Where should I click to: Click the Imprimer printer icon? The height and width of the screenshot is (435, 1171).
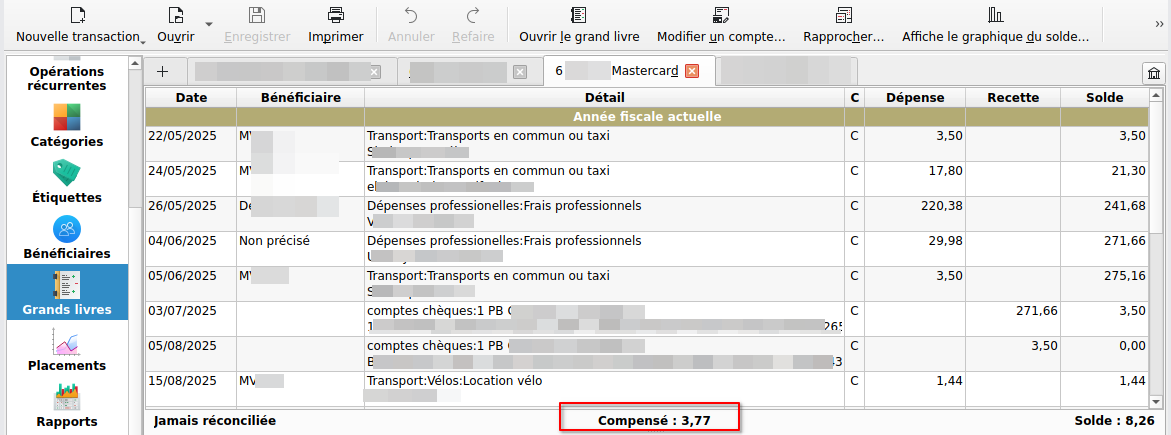pyautogui.click(x=336, y=15)
